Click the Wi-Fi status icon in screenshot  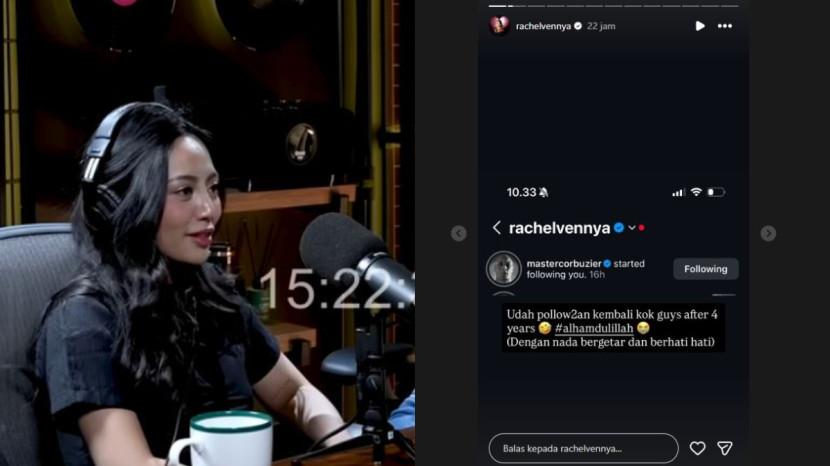pyautogui.click(x=696, y=192)
